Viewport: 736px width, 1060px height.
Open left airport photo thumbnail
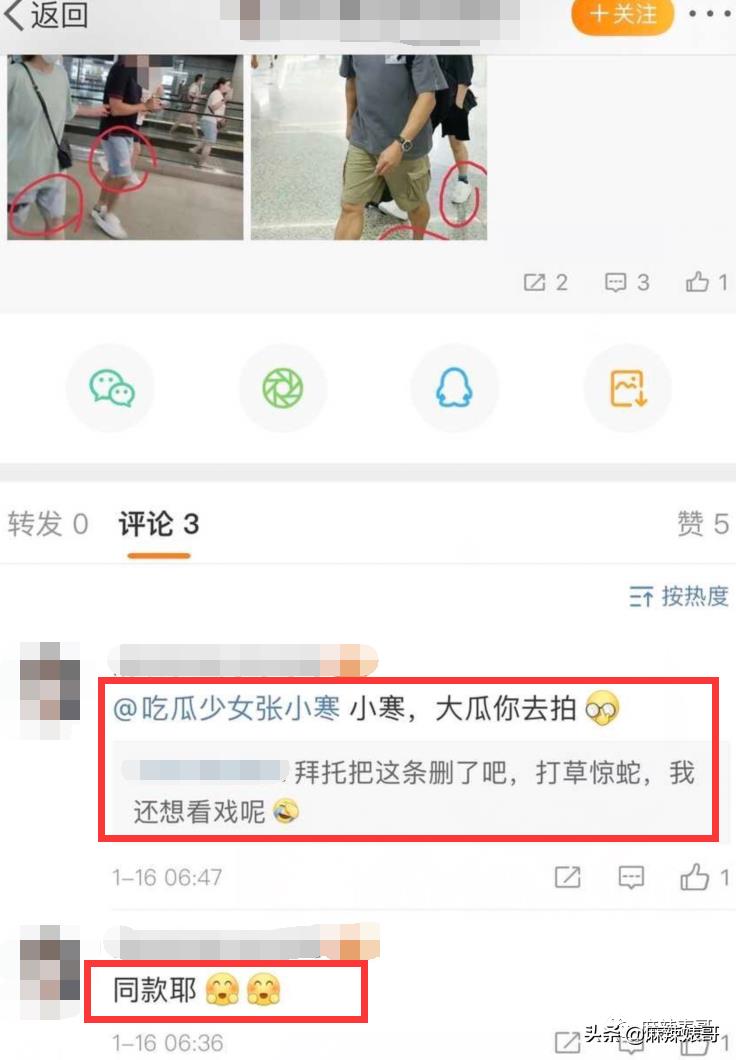(x=125, y=147)
